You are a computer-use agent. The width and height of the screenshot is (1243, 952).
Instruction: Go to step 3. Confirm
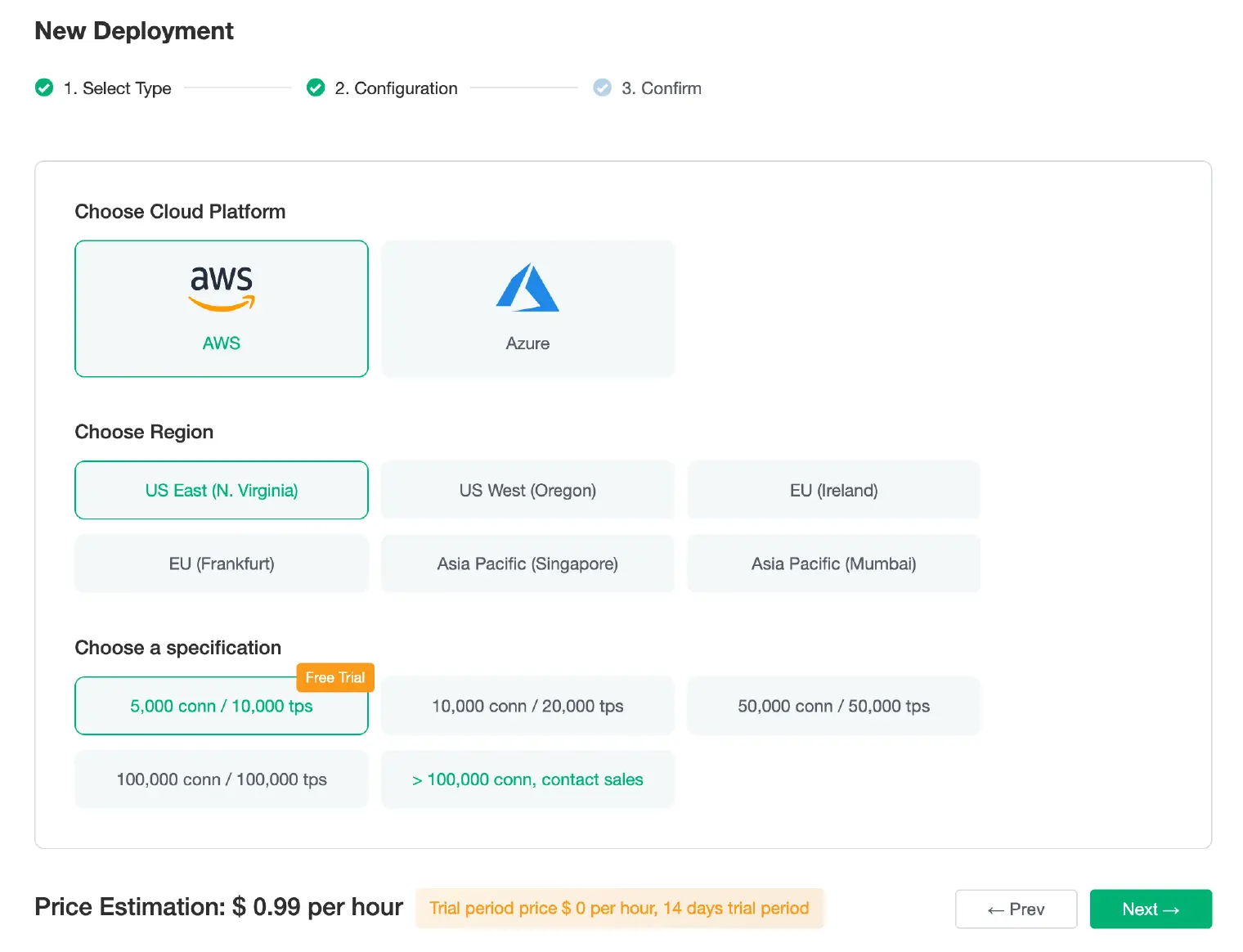pos(661,88)
